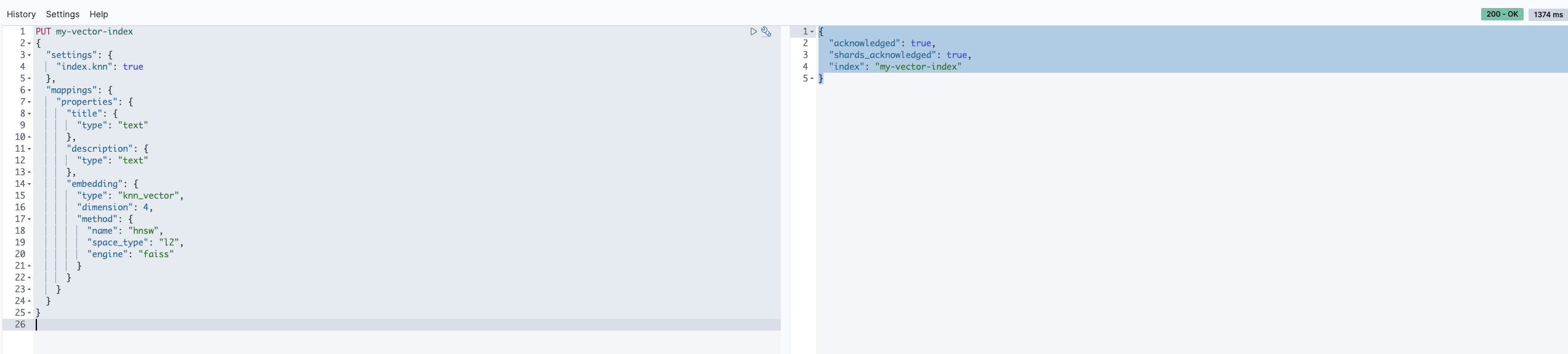
Task: Collapse the "title" field fold arrow
Action: [29, 113]
